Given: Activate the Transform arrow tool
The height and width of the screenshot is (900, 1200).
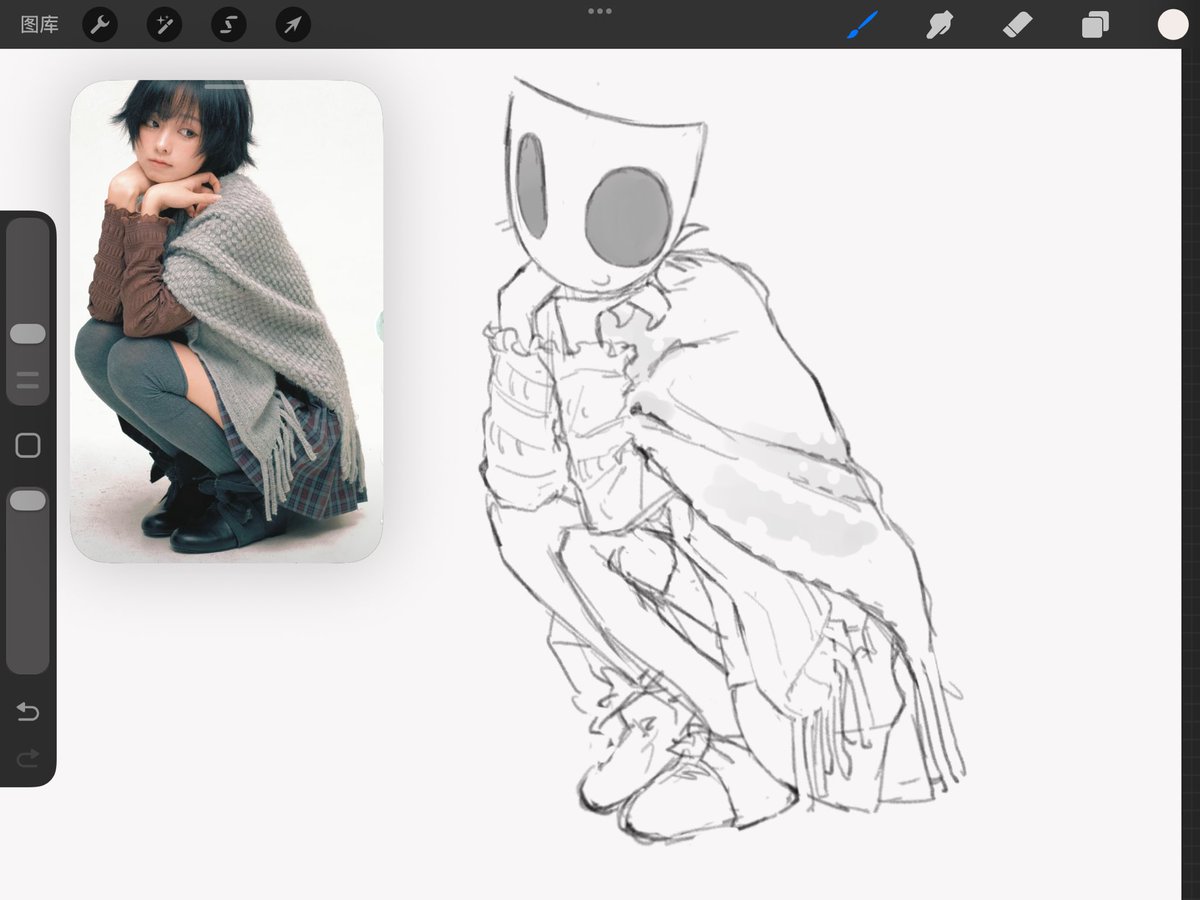Looking at the screenshot, I should pyautogui.click(x=293, y=25).
